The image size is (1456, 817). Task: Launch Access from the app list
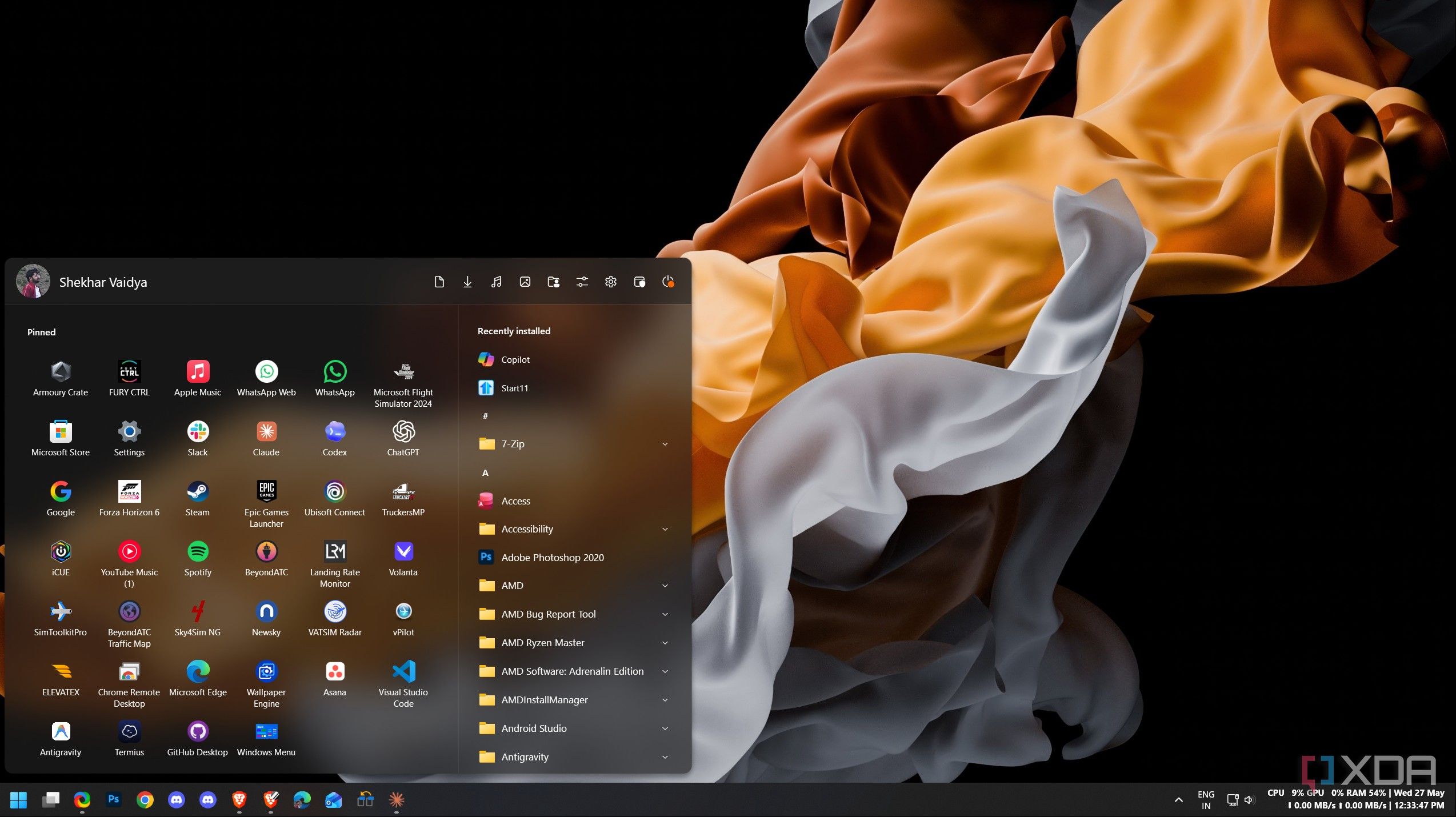(x=574, y=501)
